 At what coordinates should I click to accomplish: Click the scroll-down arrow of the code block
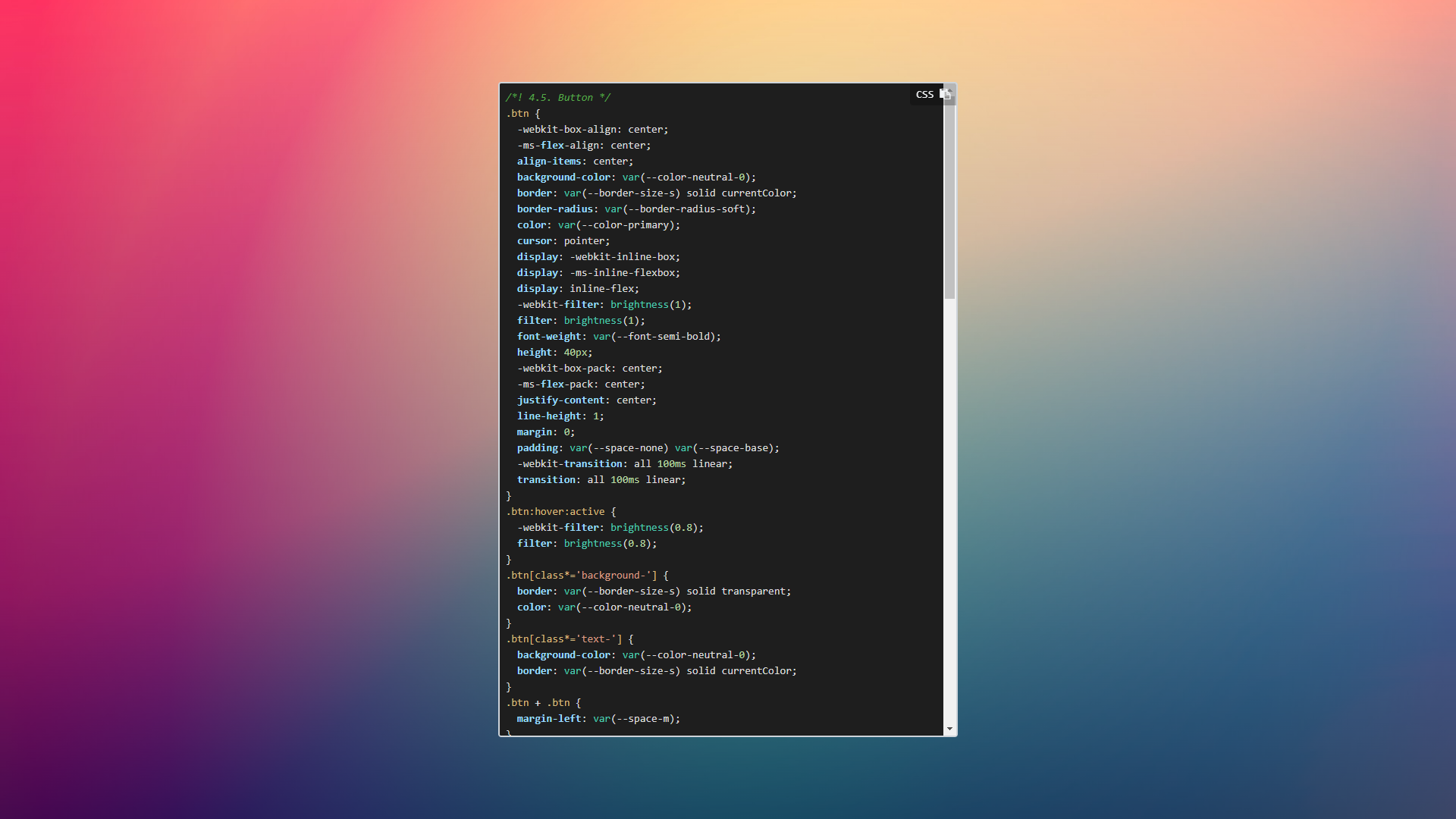949,729
